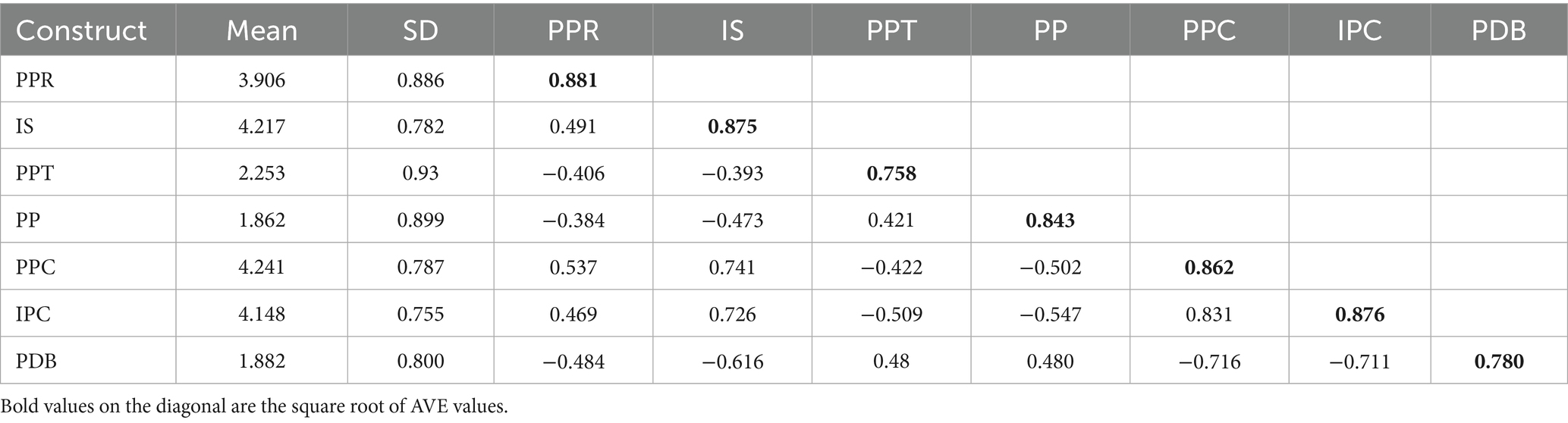Select bold diagonal value 0.758

click(x=891, y=174)
